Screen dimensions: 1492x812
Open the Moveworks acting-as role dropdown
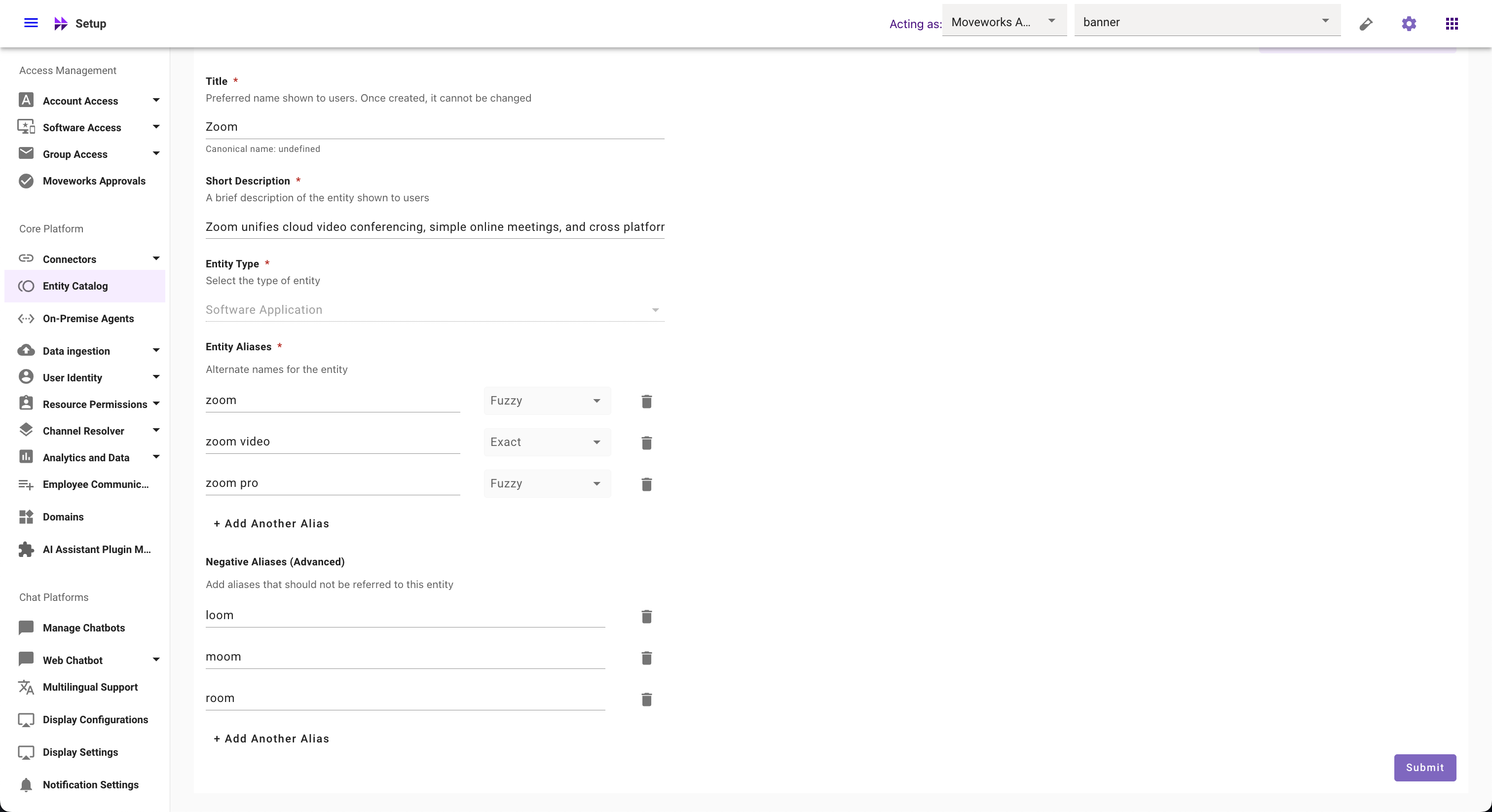tap(1004, 22)
